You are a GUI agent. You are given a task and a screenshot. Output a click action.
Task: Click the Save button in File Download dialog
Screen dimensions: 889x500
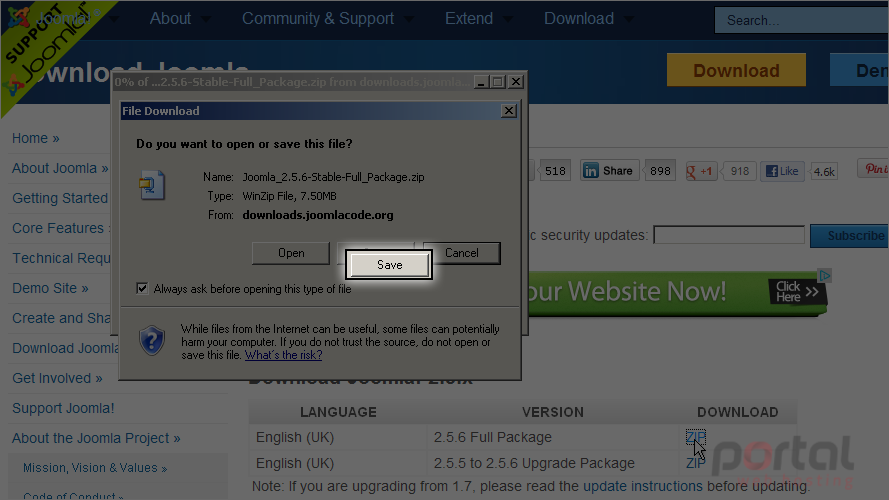[390, 265]
